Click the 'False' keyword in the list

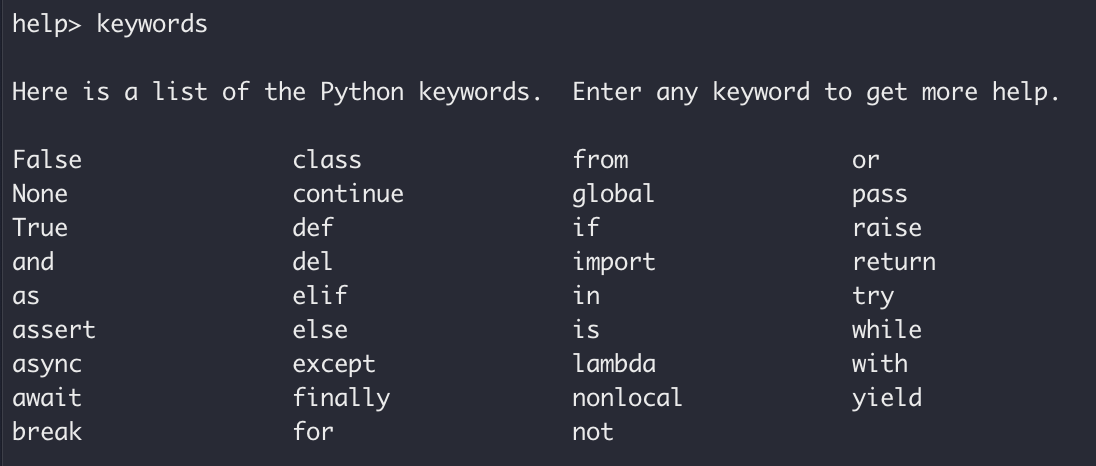(47, 160)
